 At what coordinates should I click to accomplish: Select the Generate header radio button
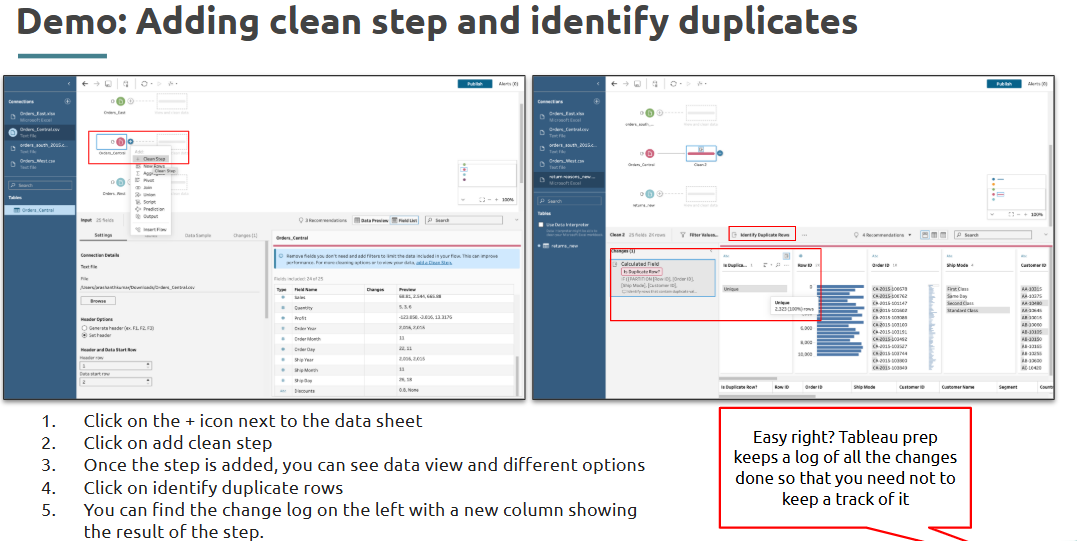84,328
